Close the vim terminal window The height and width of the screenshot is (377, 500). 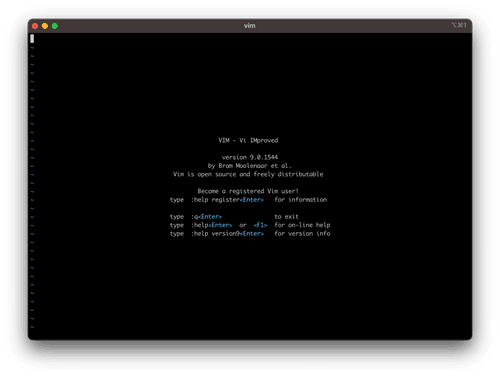click(35, 26)
